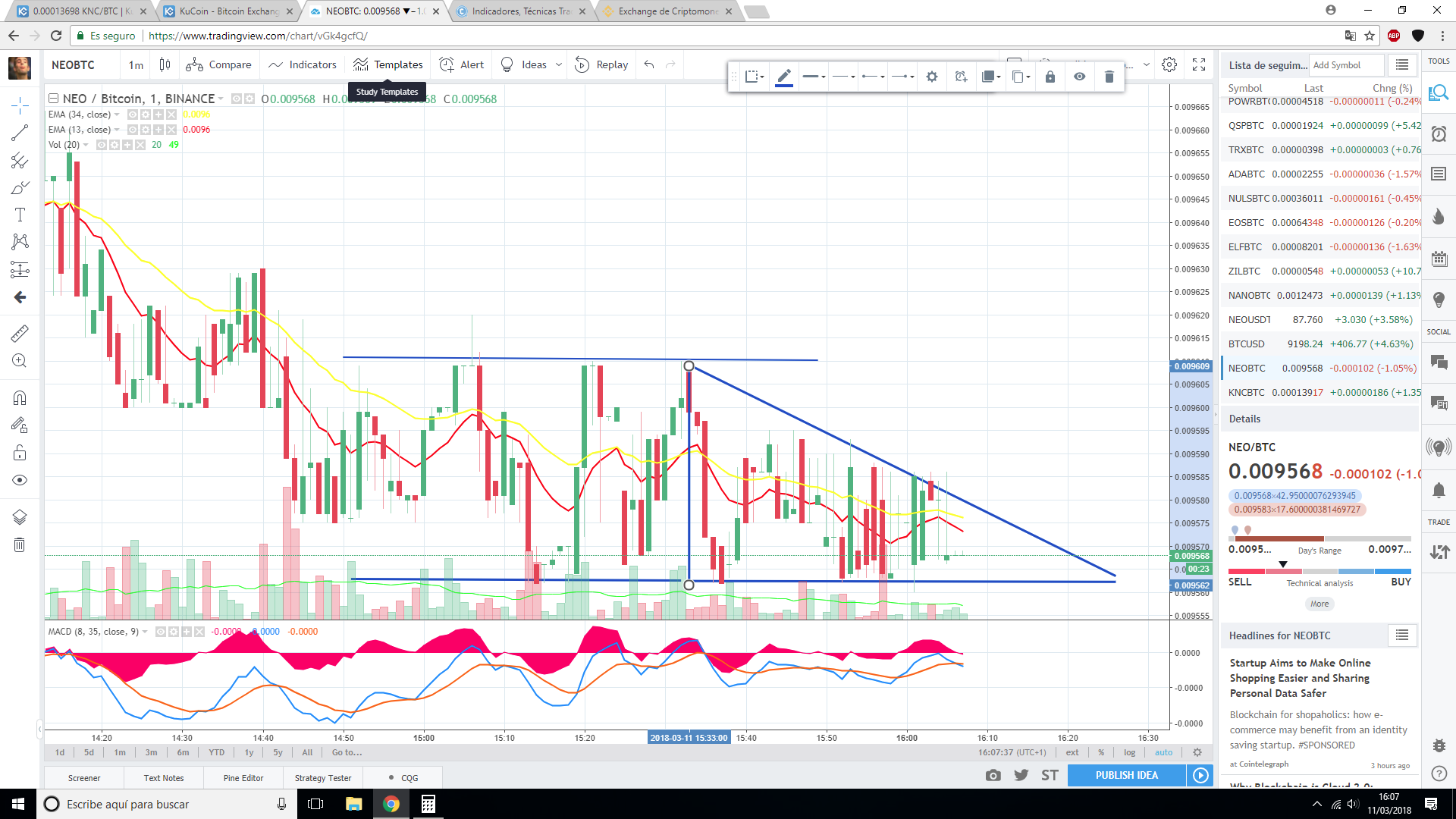Open the Strategy Tester tab
The image size is (1456, 819).
tap(323, 778)
